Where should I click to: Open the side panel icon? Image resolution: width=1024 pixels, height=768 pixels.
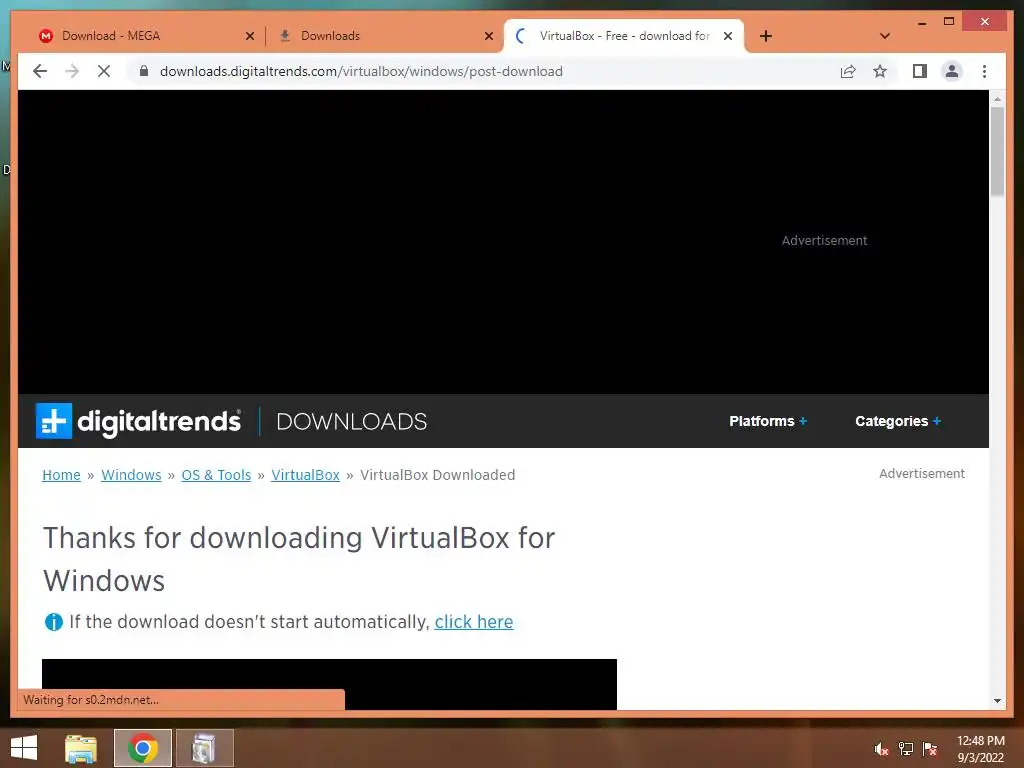tap(920, 71)
